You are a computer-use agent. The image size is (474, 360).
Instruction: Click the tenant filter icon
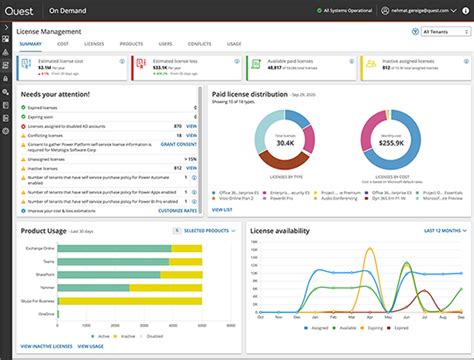tap(415, 32)
